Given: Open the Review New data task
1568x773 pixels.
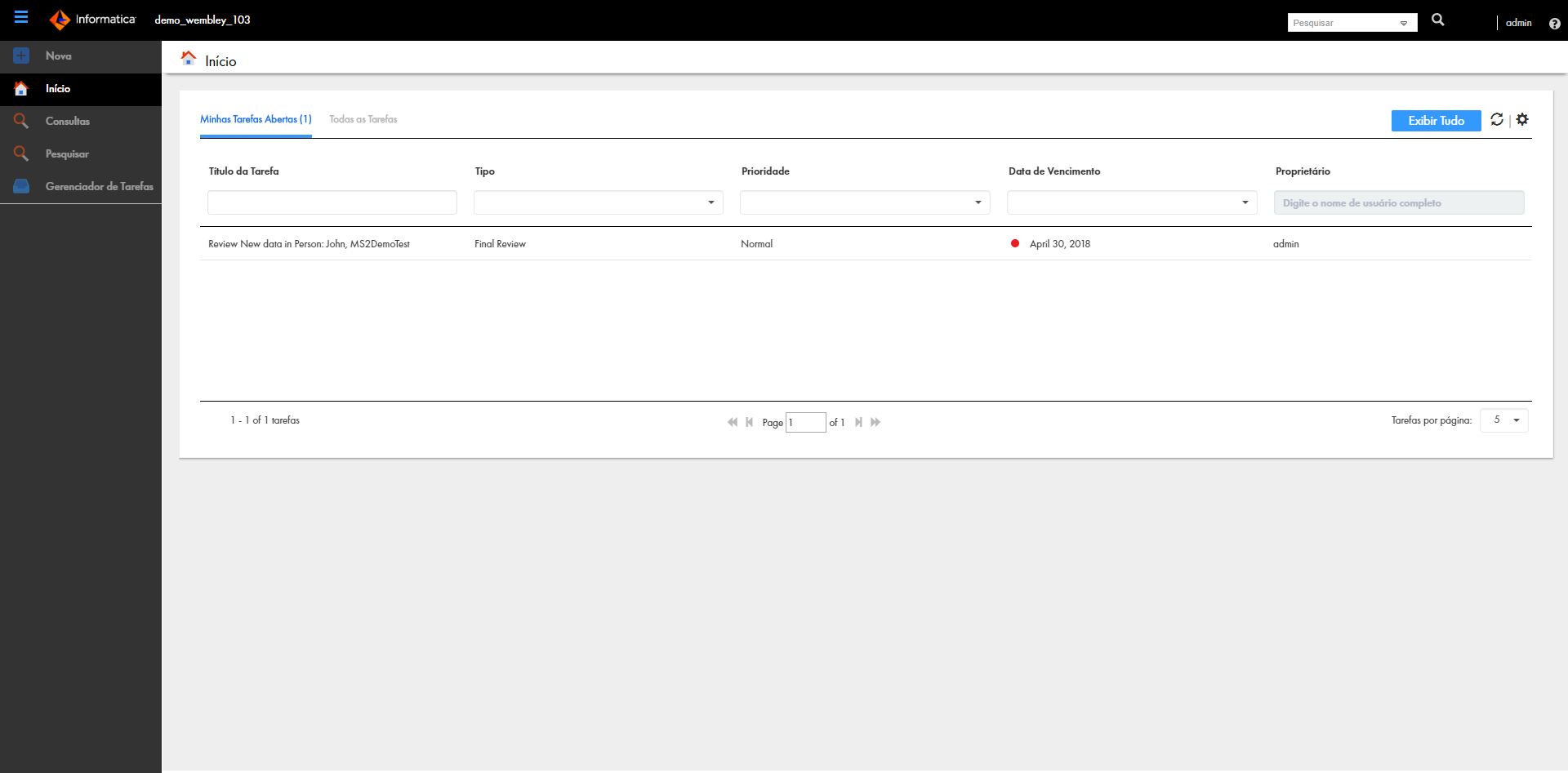Looking at the screenshot, I should [x=309, y=244].
